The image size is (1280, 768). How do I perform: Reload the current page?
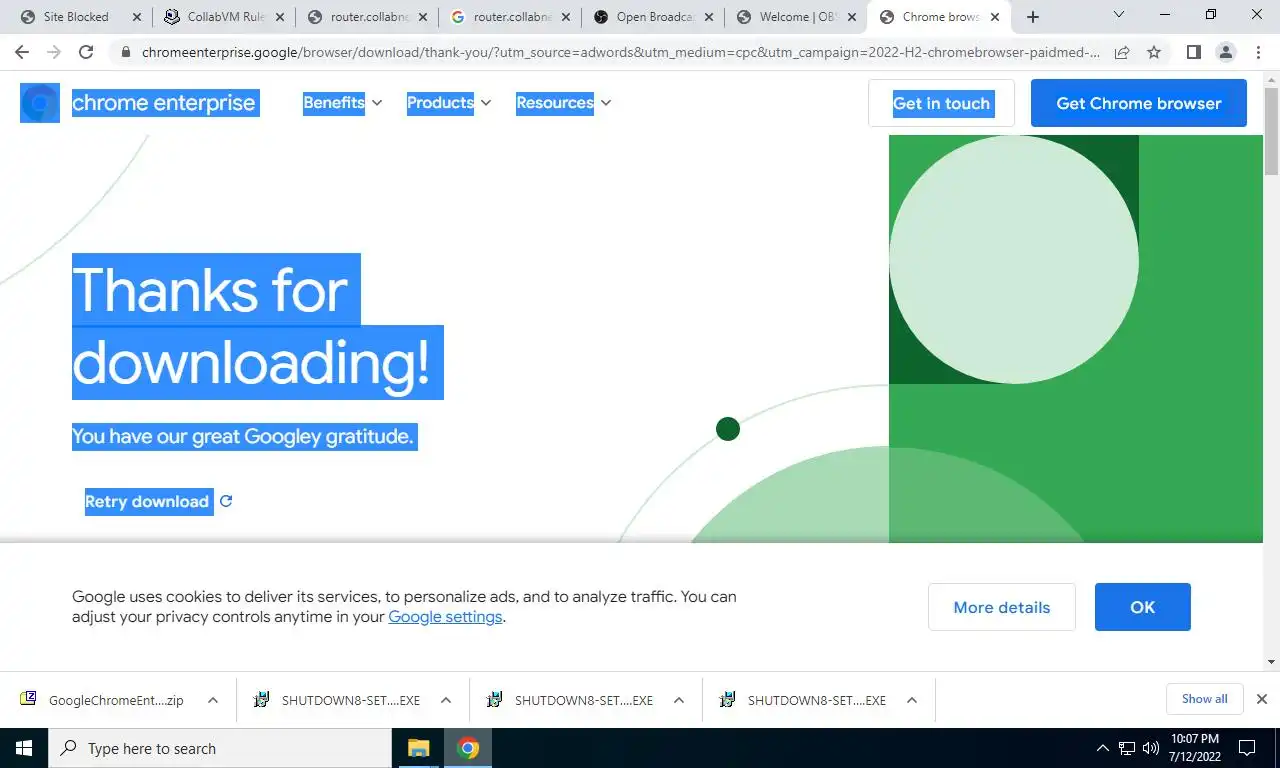(x=86, y=53)
